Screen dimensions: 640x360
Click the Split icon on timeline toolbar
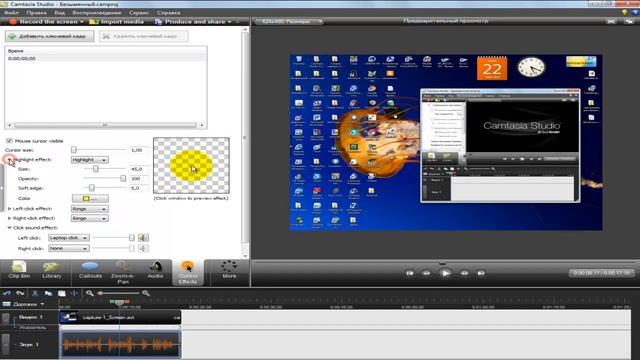74,293
